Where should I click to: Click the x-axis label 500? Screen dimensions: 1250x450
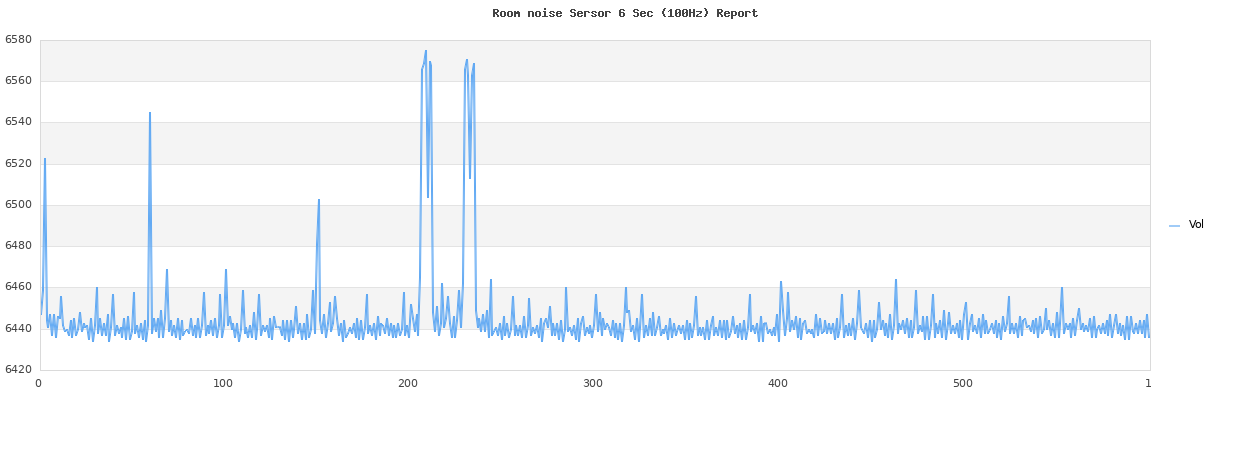[963, 383]
